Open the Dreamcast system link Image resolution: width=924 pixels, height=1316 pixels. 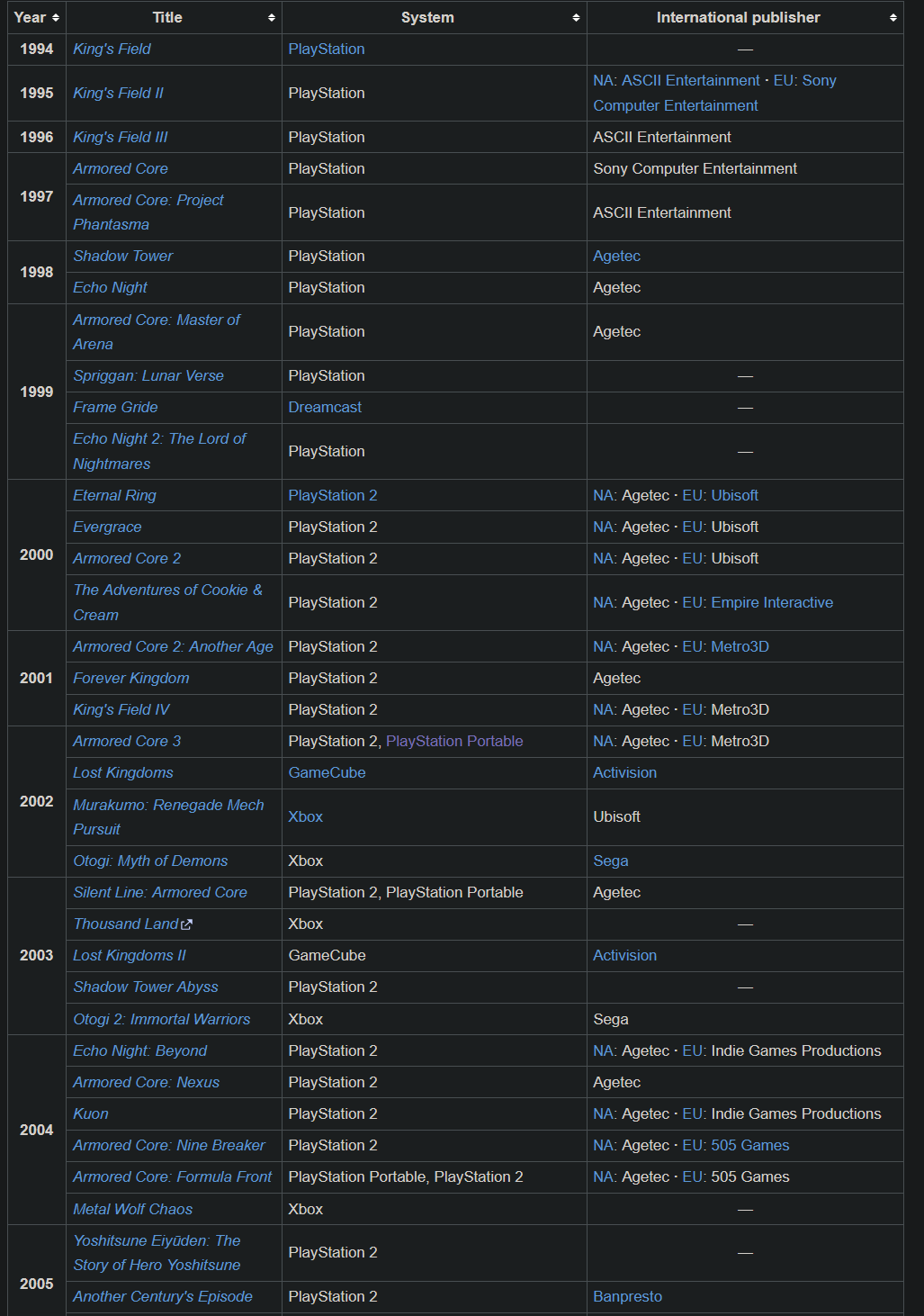pyautogui.click(x=325, y=407)
